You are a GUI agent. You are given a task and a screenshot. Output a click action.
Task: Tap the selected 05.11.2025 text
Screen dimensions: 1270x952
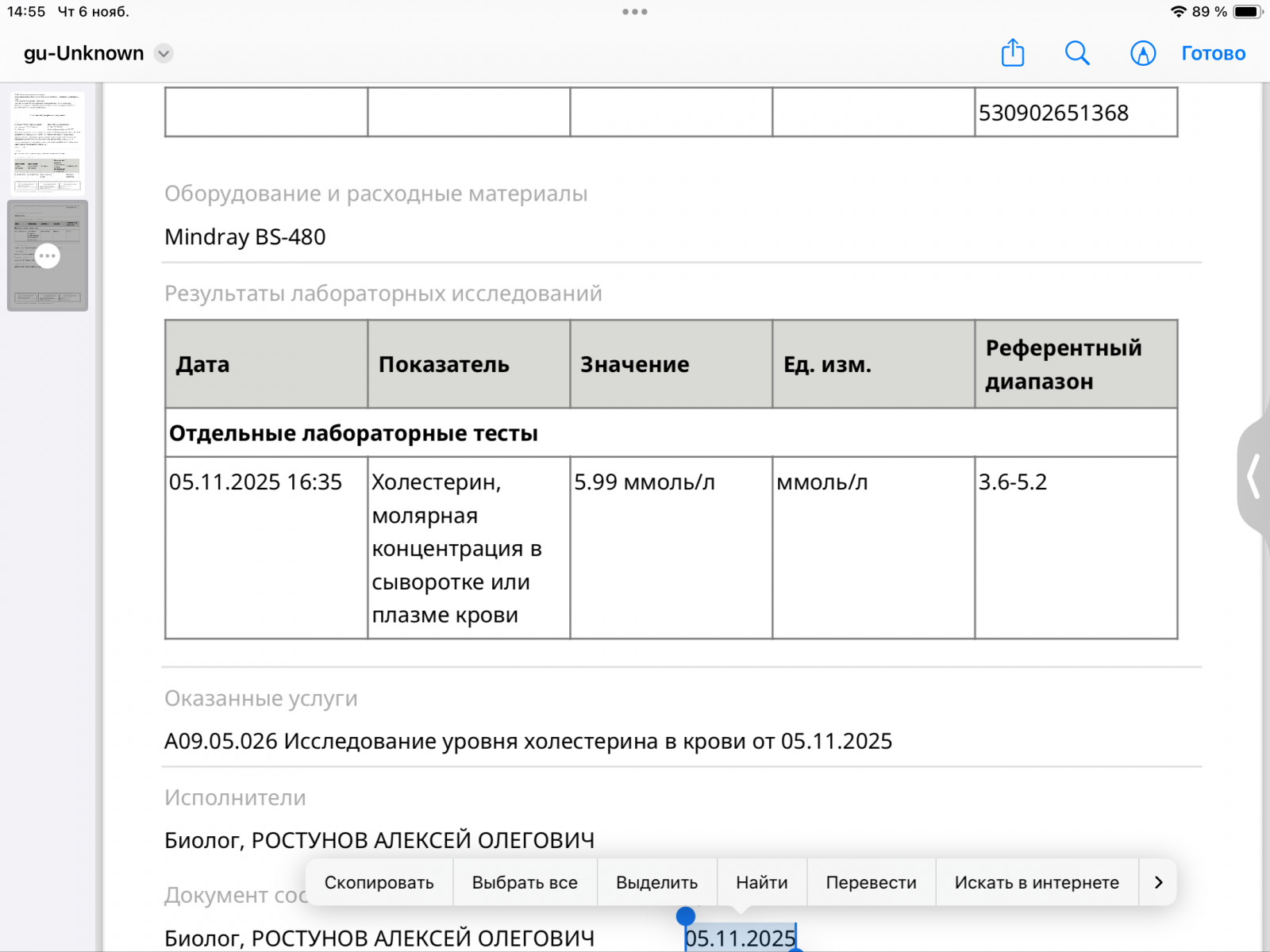(x=740, y=939)
